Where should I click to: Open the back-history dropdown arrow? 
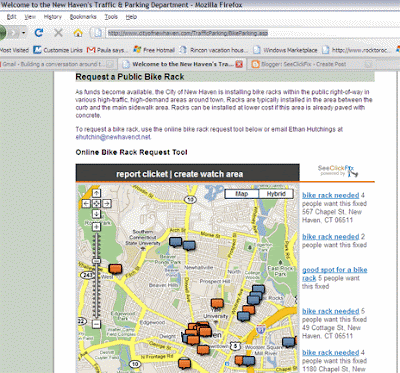(x=23, y=33)
